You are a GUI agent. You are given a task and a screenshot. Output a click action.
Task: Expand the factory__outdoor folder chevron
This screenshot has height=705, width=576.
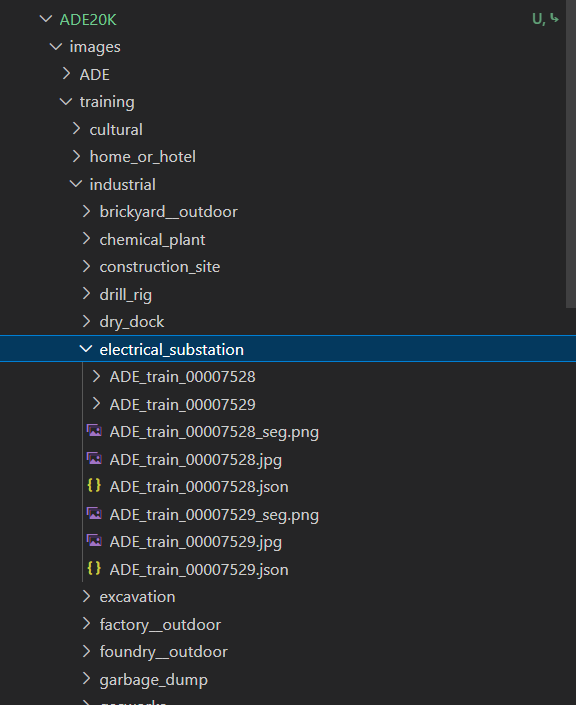click(x=86, y=624)
